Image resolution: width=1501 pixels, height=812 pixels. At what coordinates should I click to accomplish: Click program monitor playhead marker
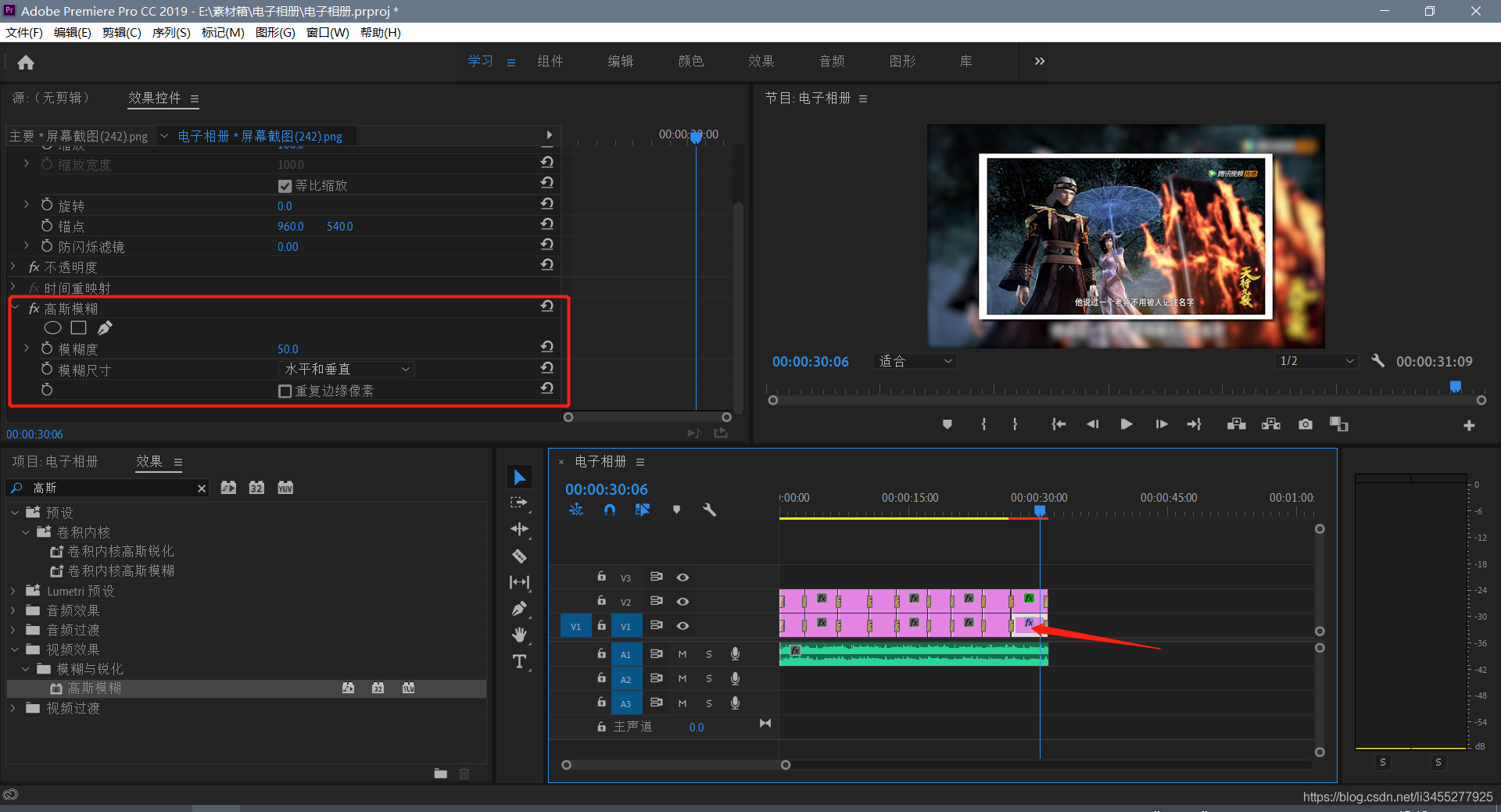[x=1456, y=387]
